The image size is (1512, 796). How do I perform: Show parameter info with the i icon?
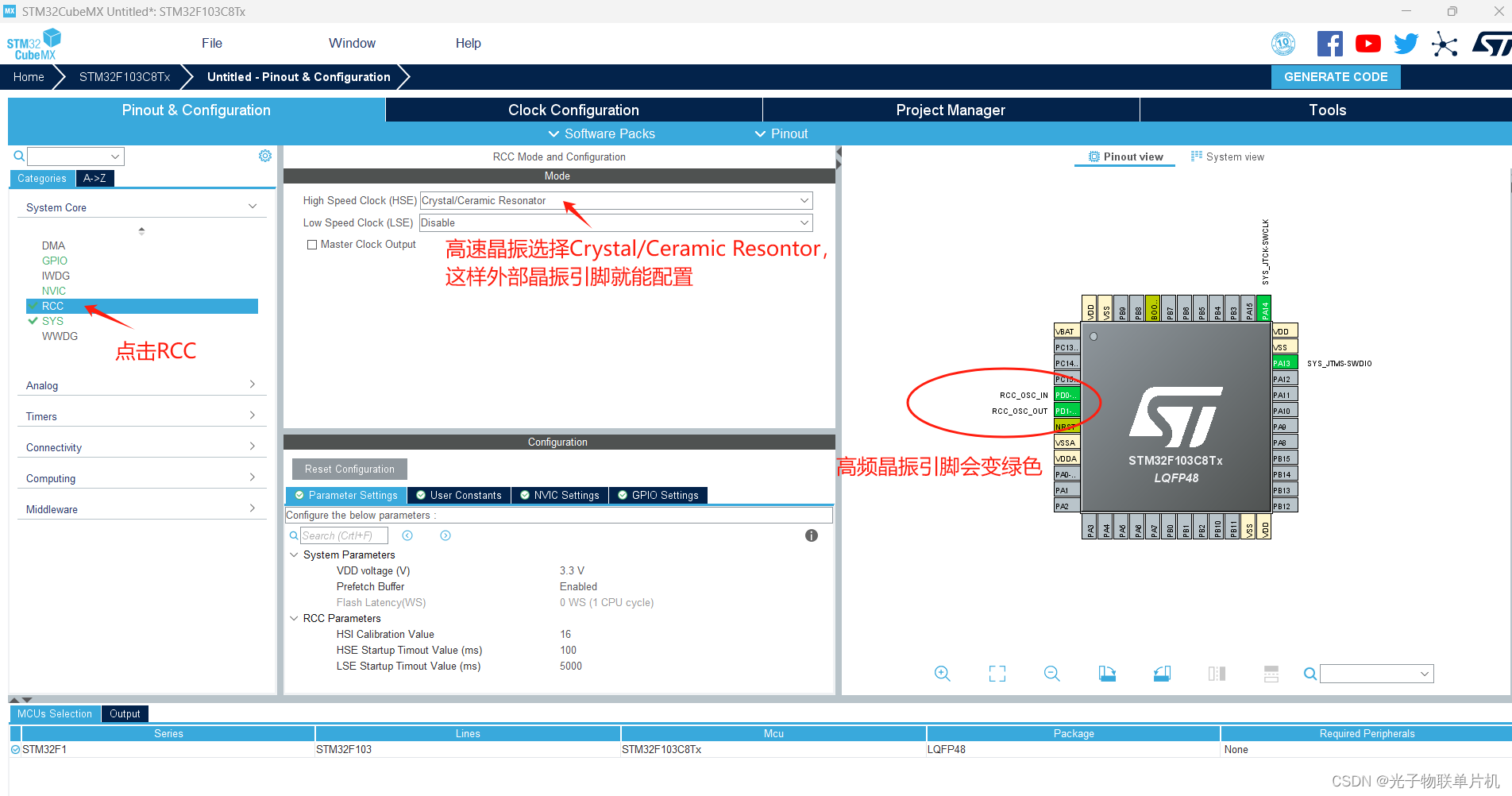[x=811, y=535]
